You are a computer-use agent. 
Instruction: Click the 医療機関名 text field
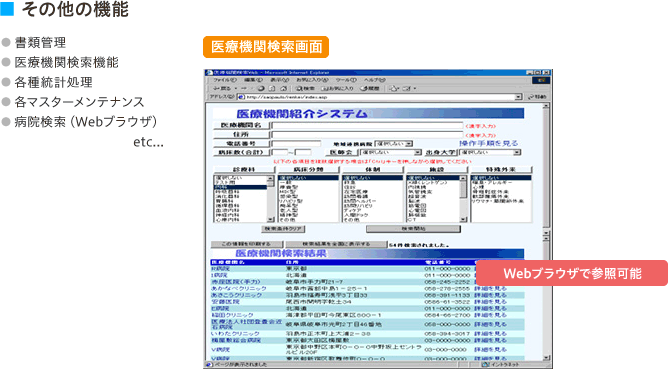(x=367, y=125)
